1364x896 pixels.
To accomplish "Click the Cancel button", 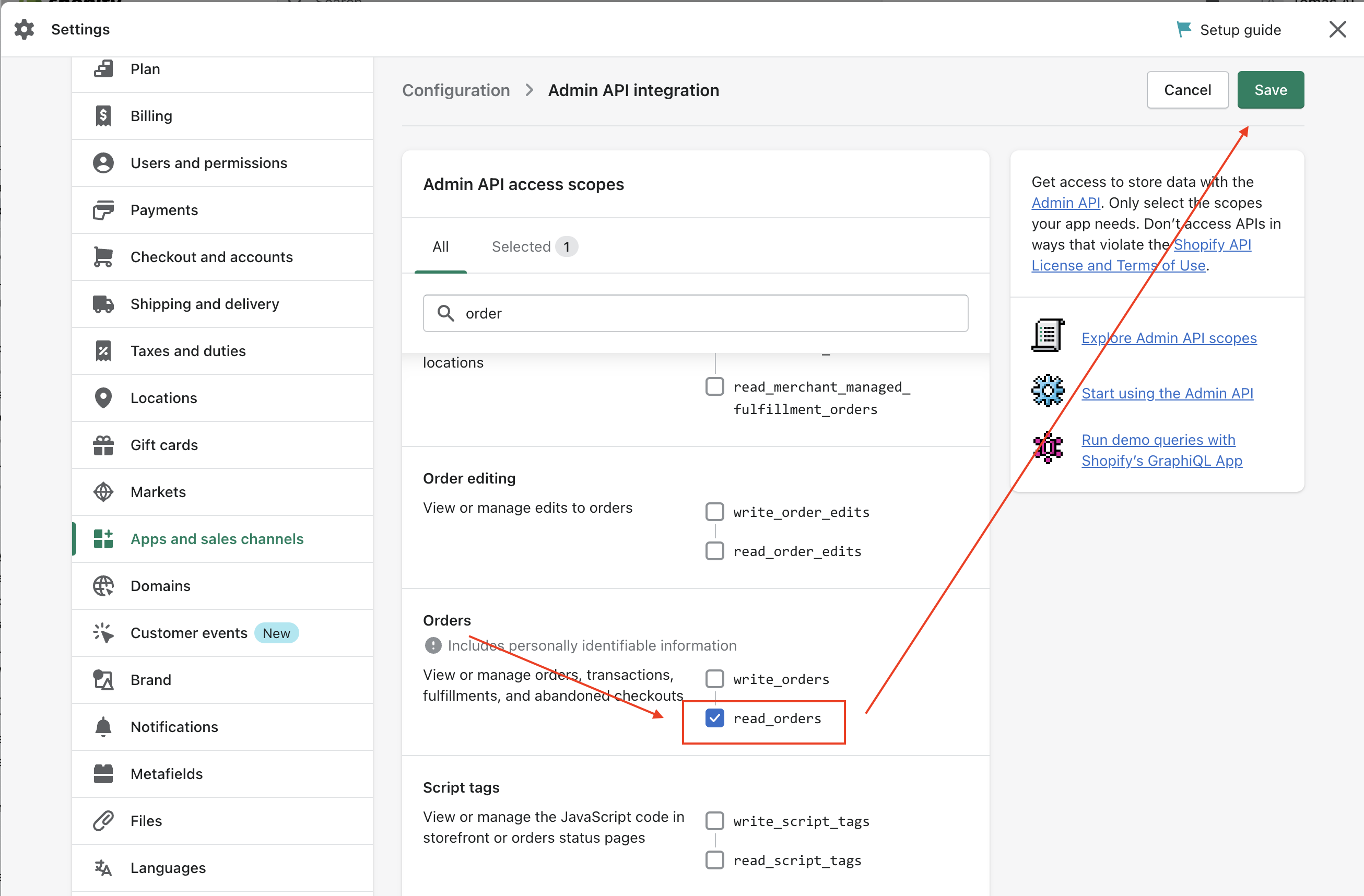I will click(1187, 90).
